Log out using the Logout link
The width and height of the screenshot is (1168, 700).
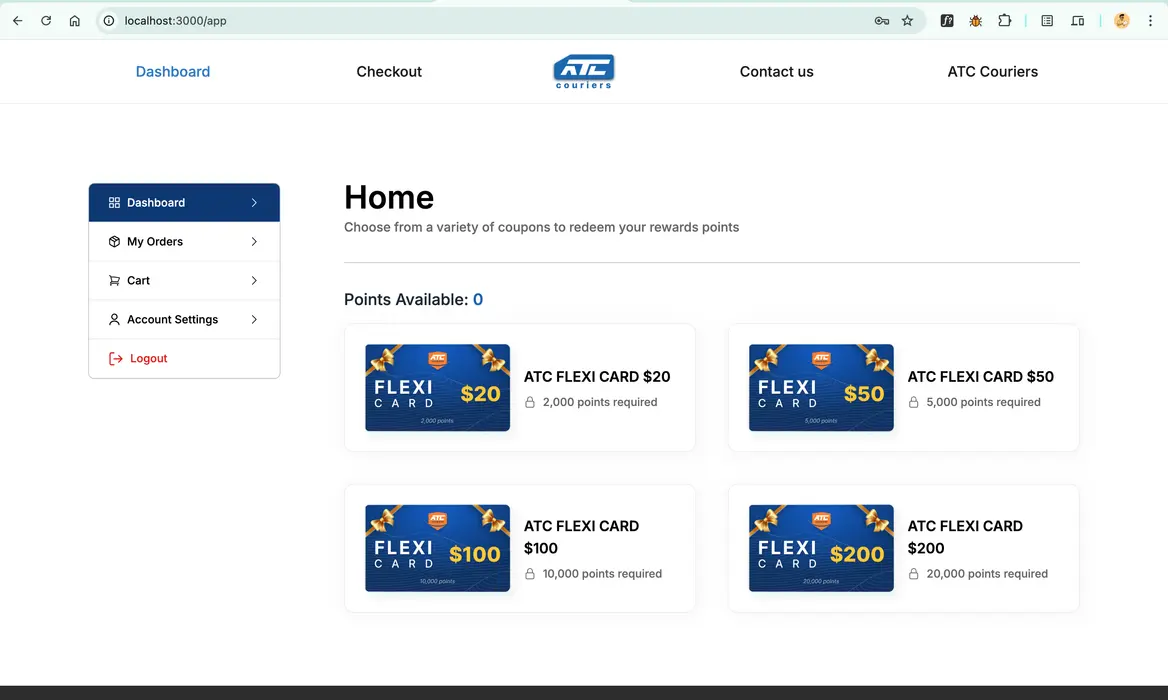click(x=148, y=359)
